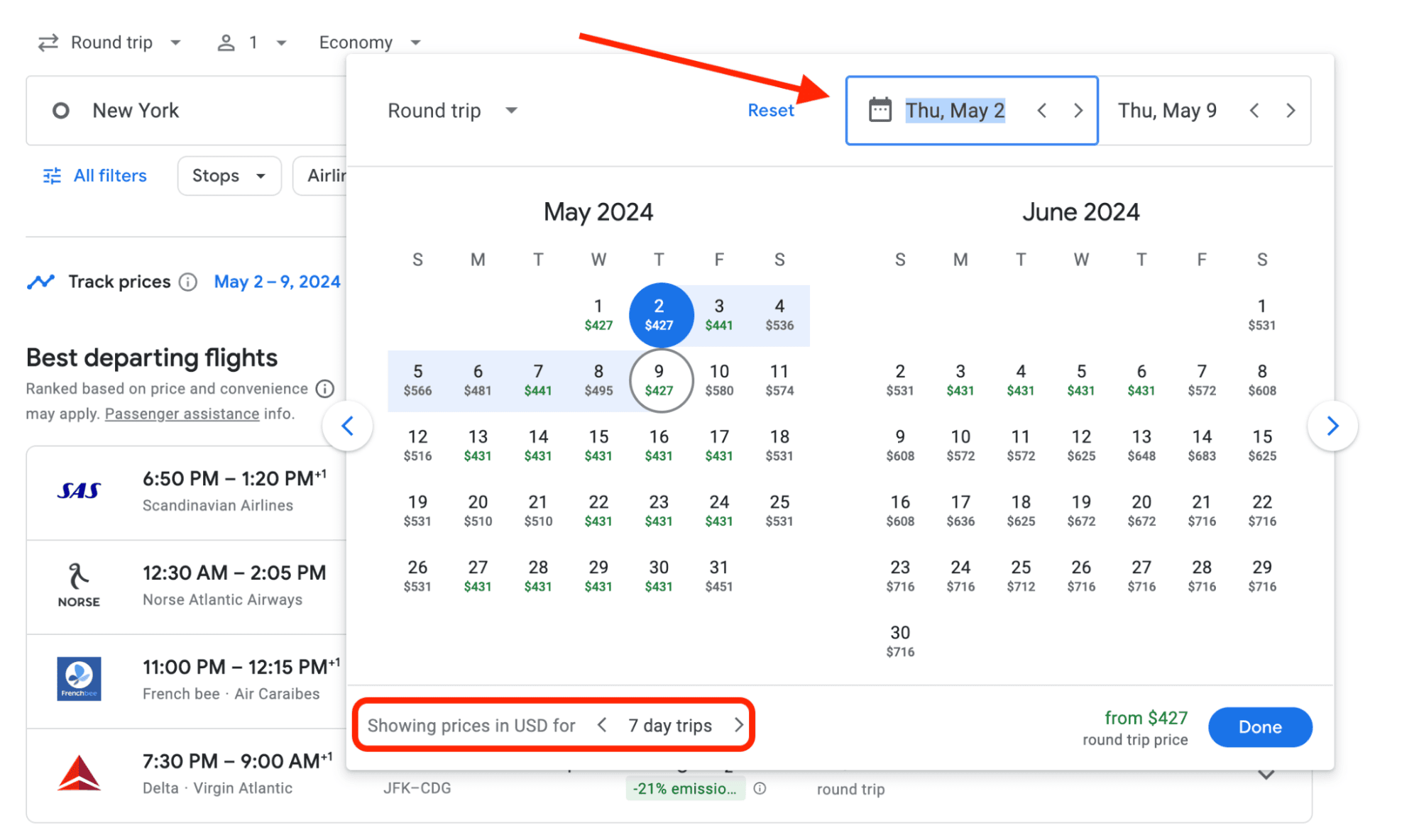Viewport: 1419px width, 840px height.
Task: Select May 16 on the calendar
Action: point(658,445)
